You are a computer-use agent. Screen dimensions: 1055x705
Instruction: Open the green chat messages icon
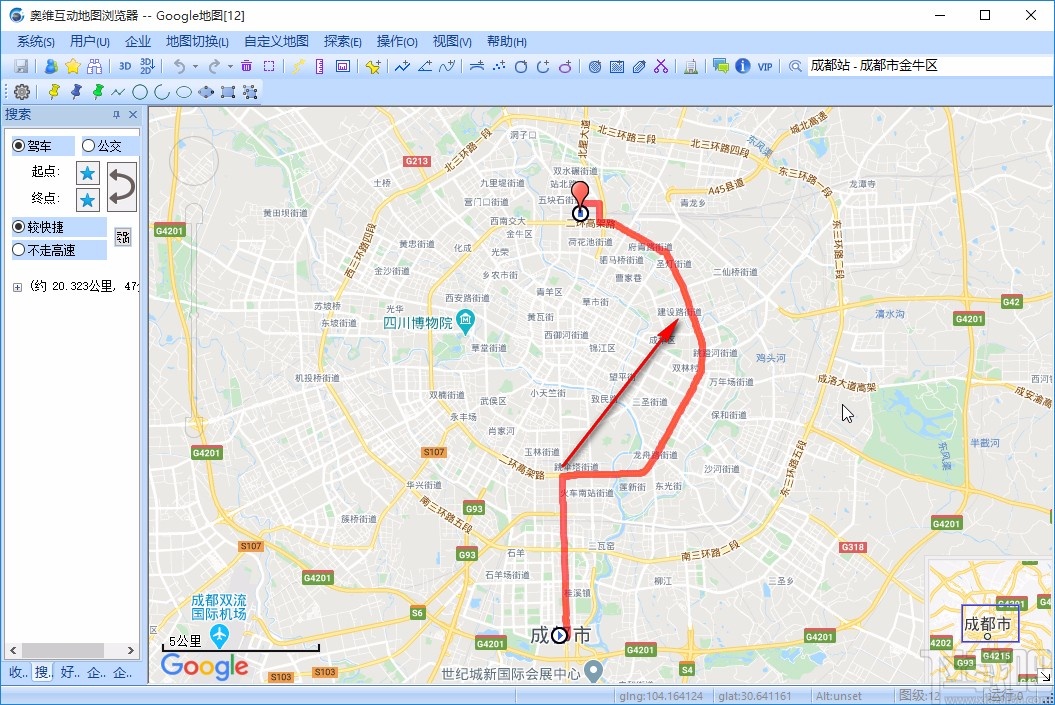[x=721, y=66]
